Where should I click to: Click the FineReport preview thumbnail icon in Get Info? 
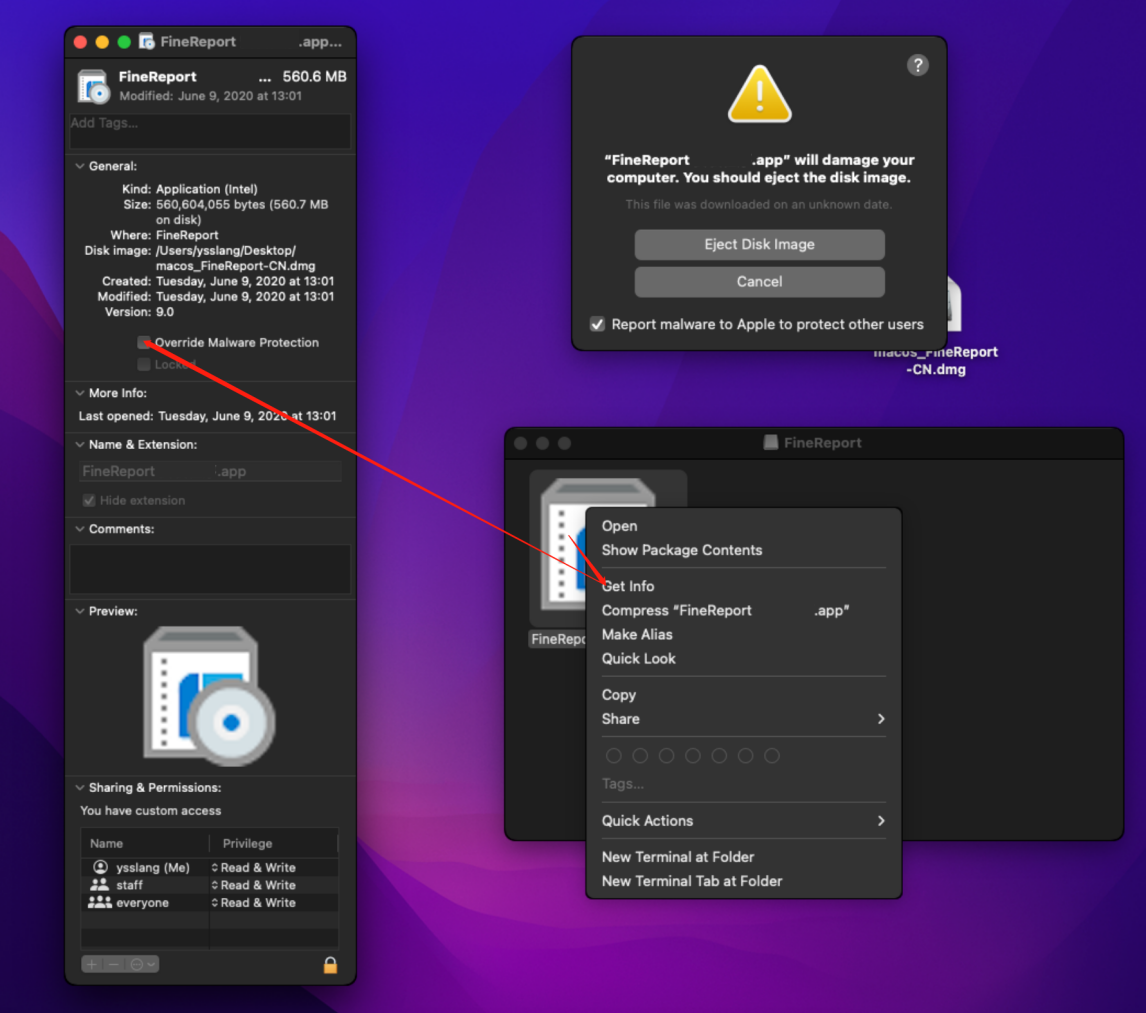pyautogui.click(x=209, y=693)
